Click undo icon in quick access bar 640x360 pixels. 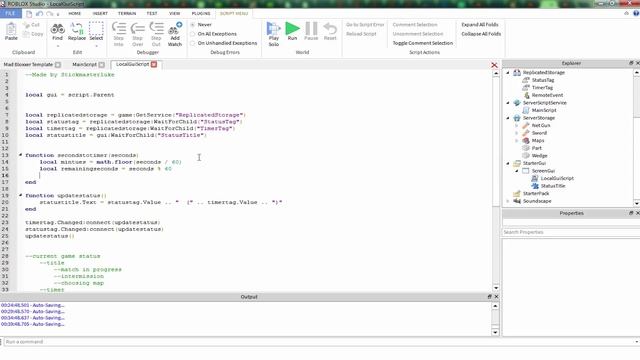click(39, 13)
